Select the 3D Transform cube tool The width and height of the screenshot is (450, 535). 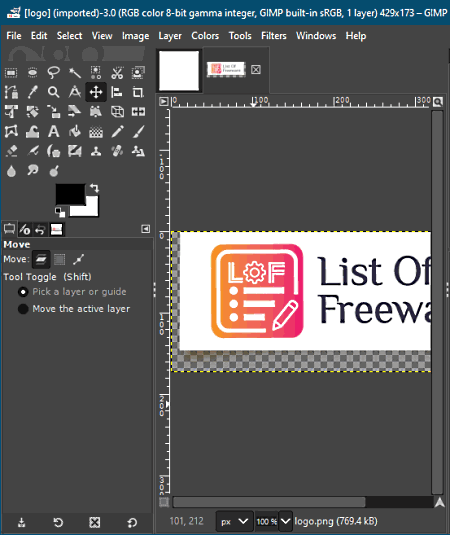(117, 112)
